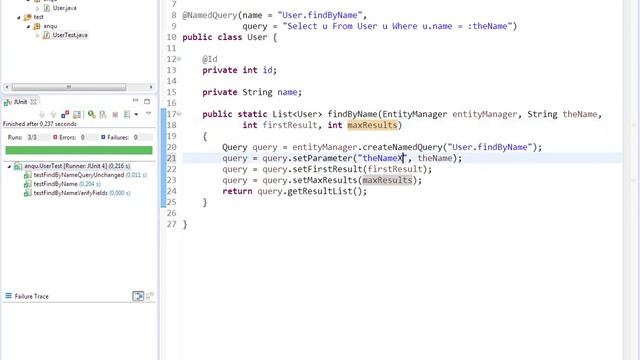Compare result icon in Failure Trace
This screenshot has height=360, width=640.
[x=150, y=296]
